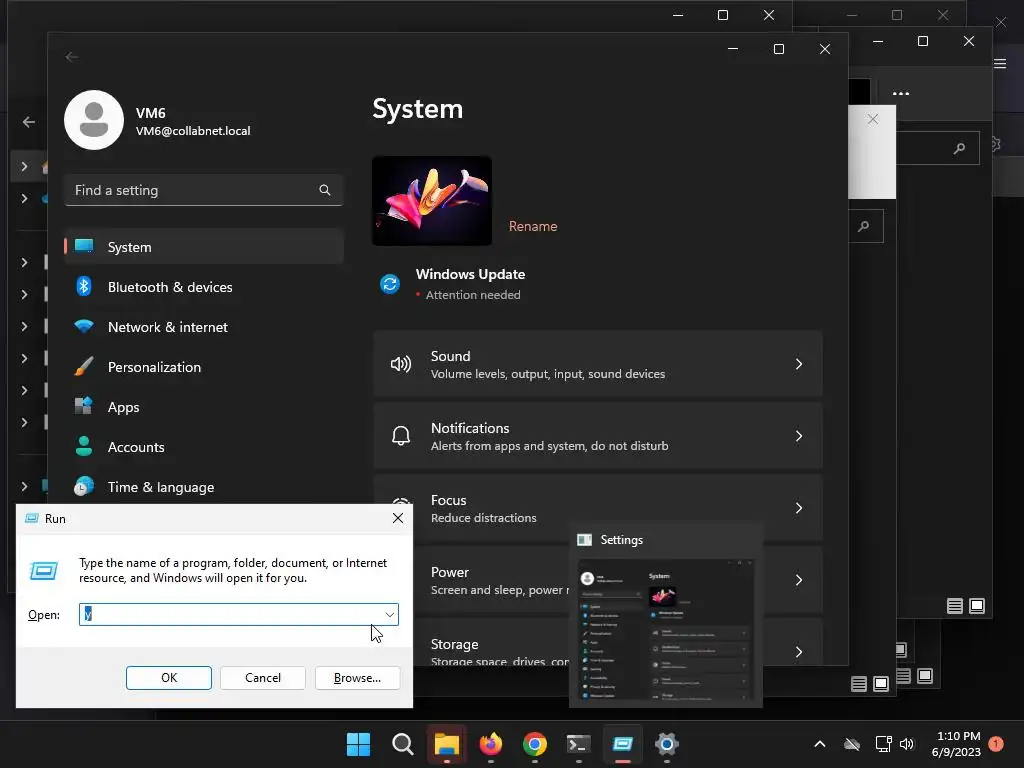
Task: Dismiss the white popup with X
Action: click(x=873, y=119)
